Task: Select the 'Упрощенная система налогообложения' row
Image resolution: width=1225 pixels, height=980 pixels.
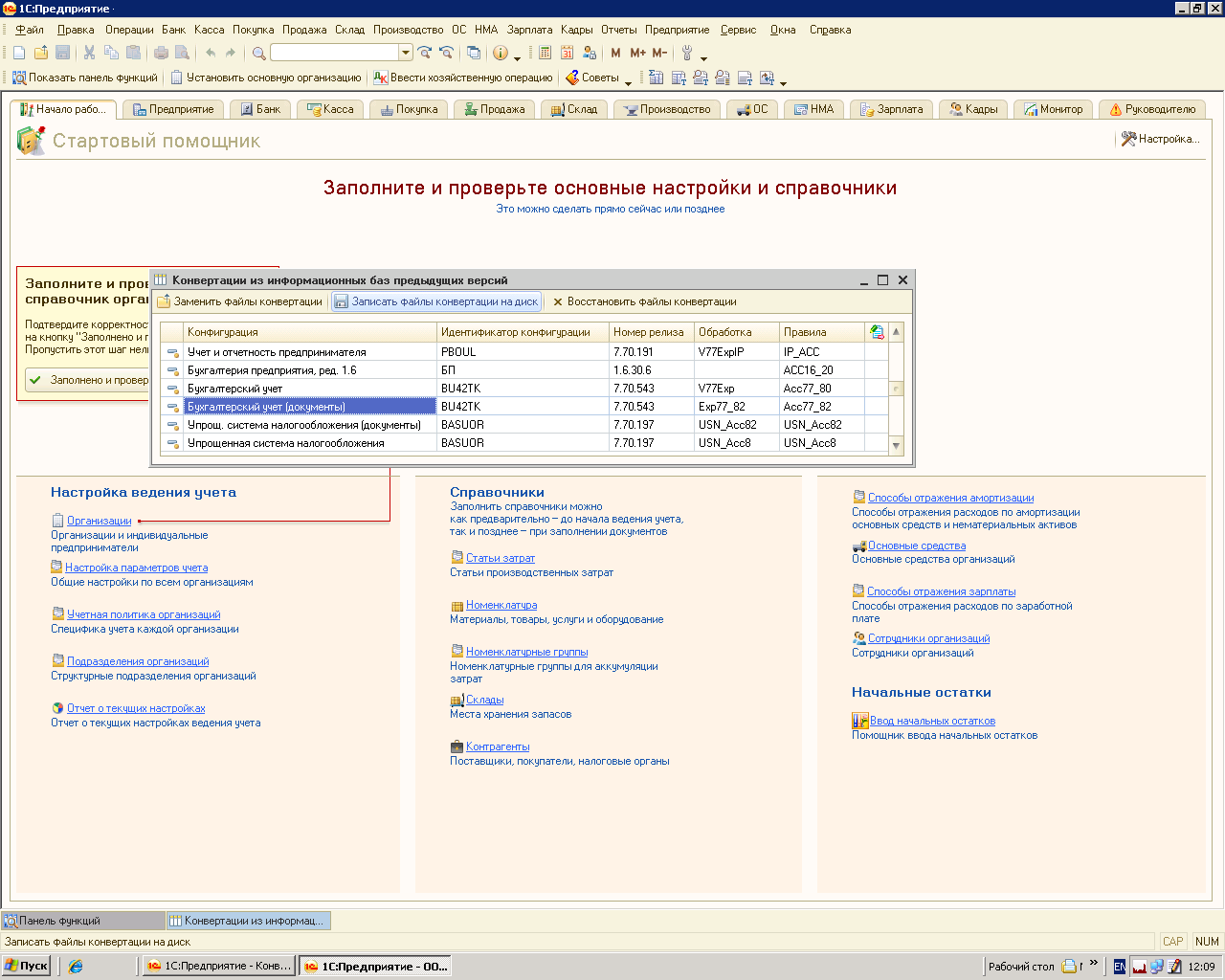Action: [285, 443]
